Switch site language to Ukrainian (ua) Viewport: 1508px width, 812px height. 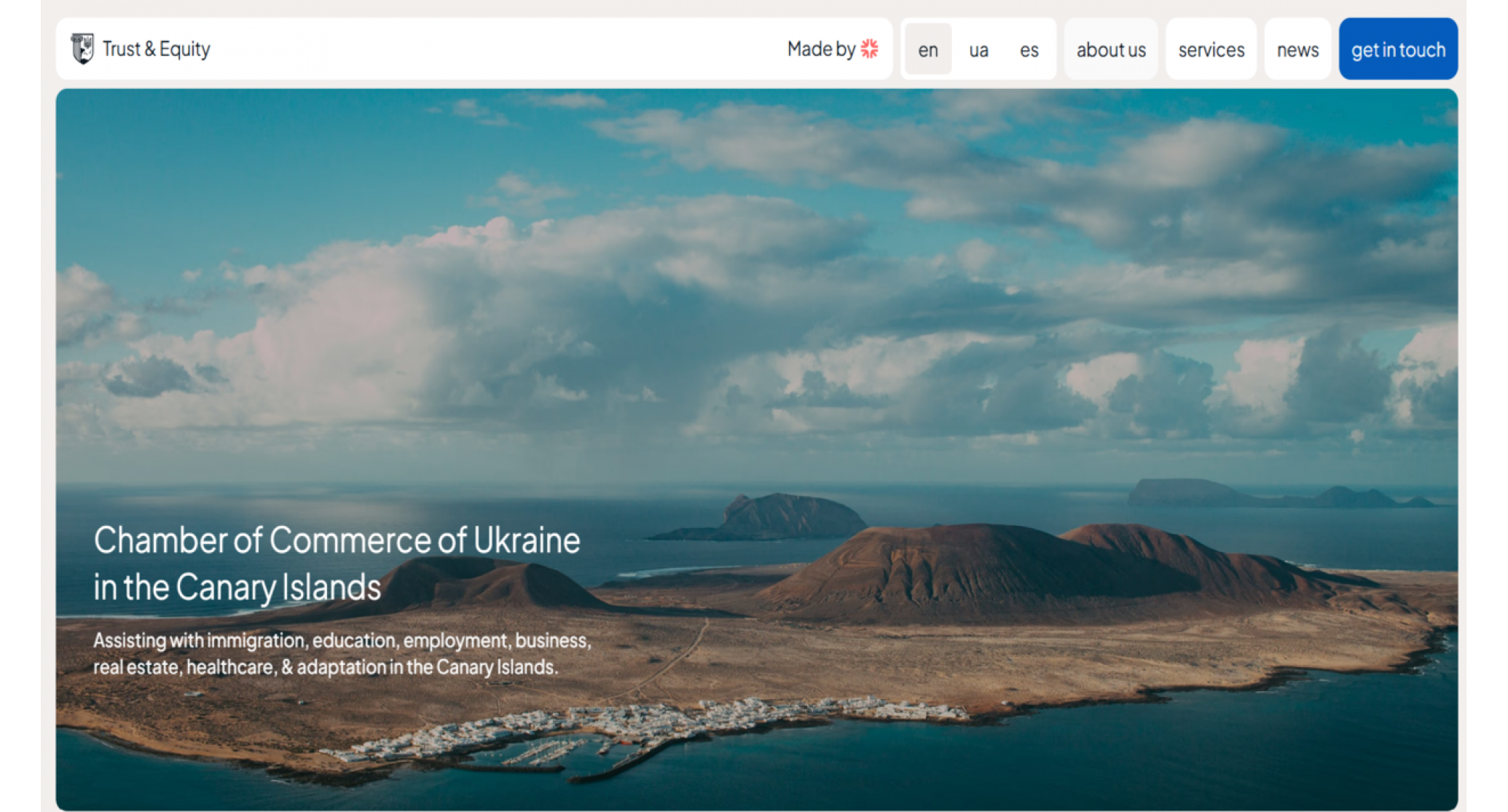(978, 50)
